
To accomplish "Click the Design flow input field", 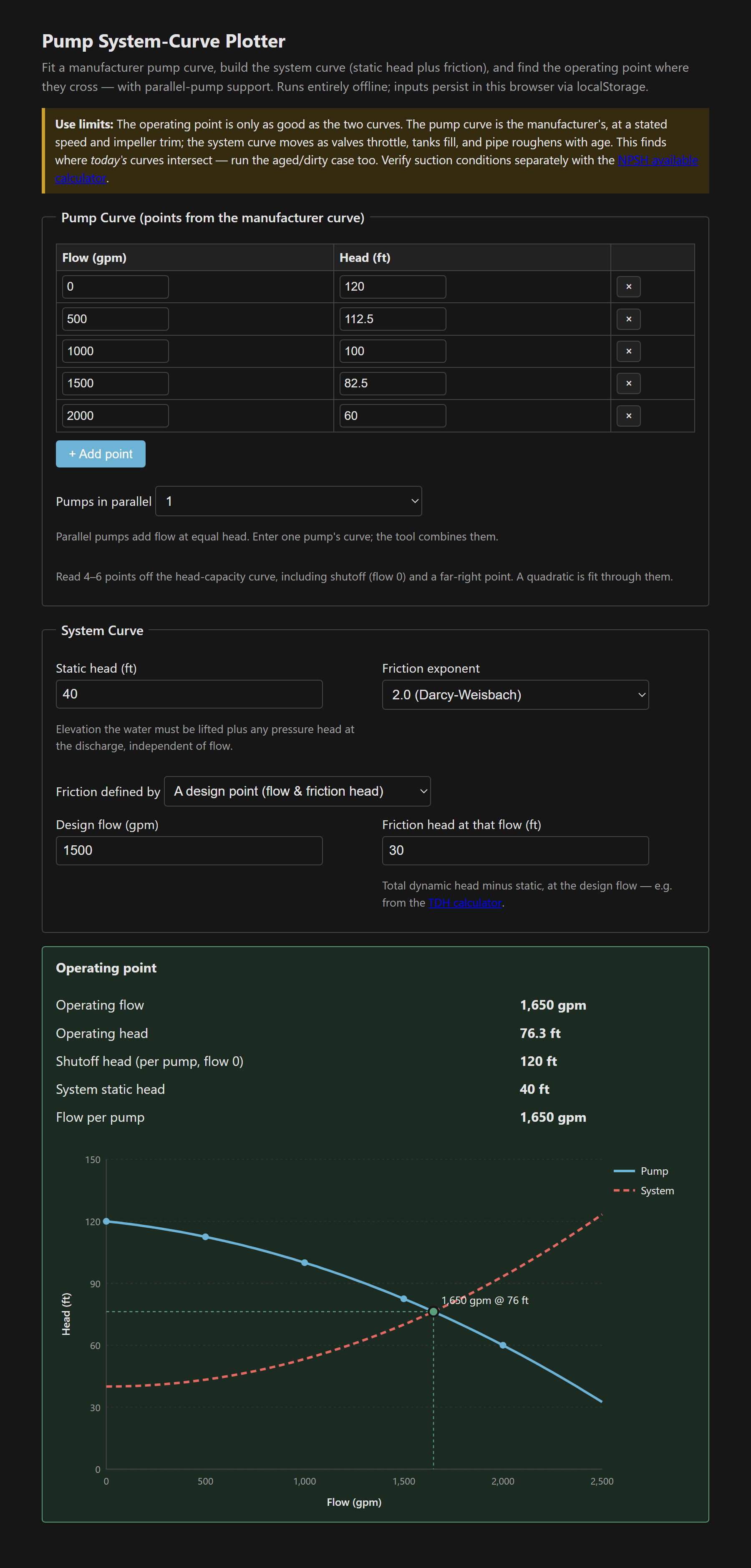I will pyautogui.click(x=189, y=850).
